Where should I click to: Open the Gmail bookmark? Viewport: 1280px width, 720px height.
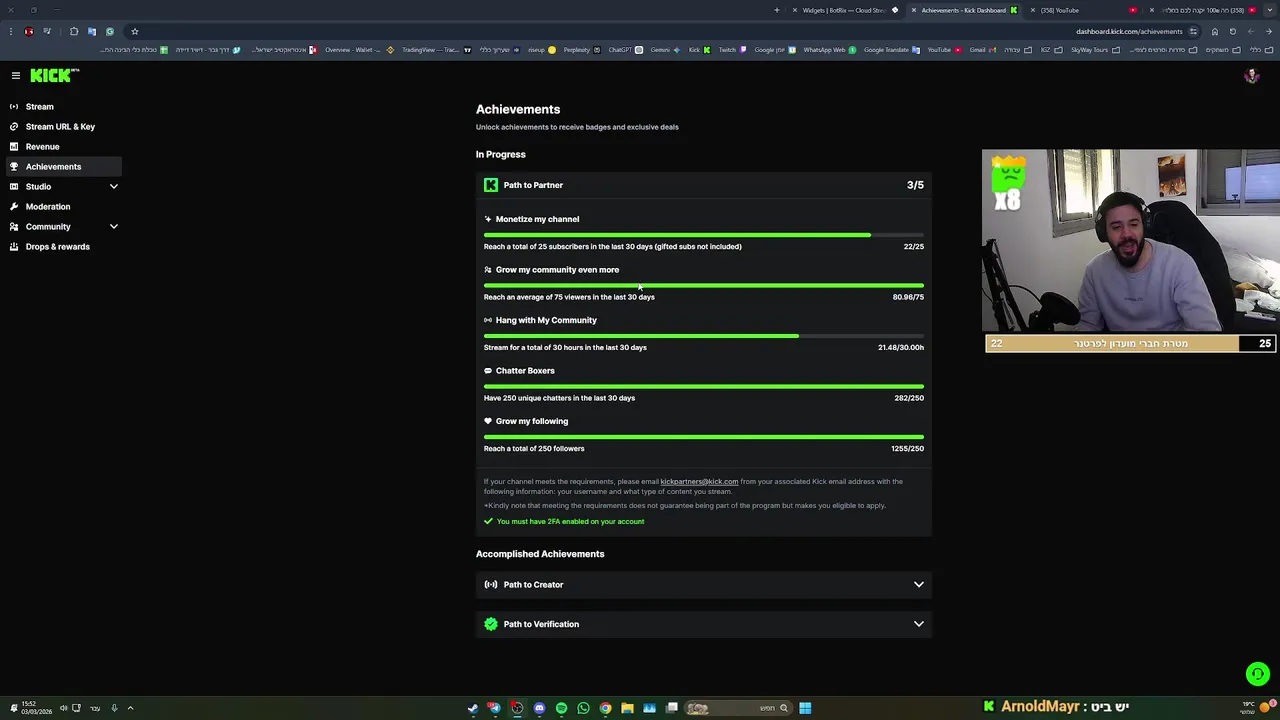(x=983, y=50)
